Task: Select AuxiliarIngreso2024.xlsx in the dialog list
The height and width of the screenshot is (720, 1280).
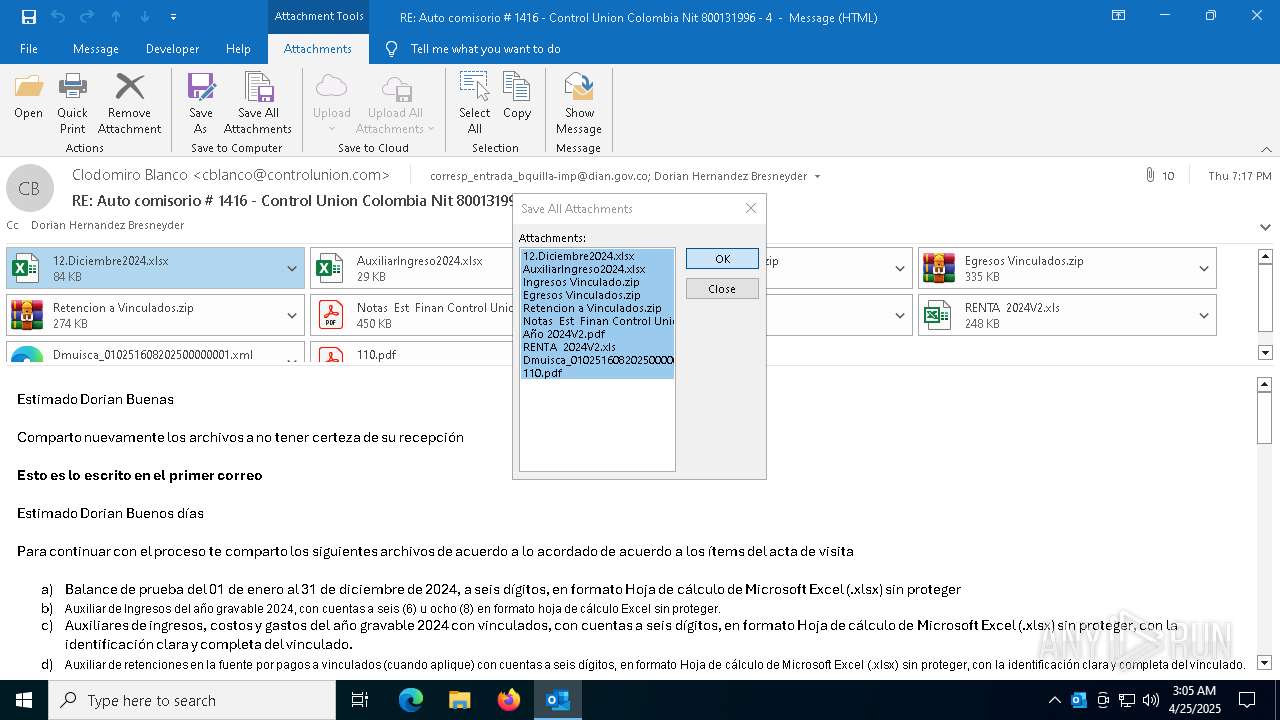Action: (x=597, y=269)
